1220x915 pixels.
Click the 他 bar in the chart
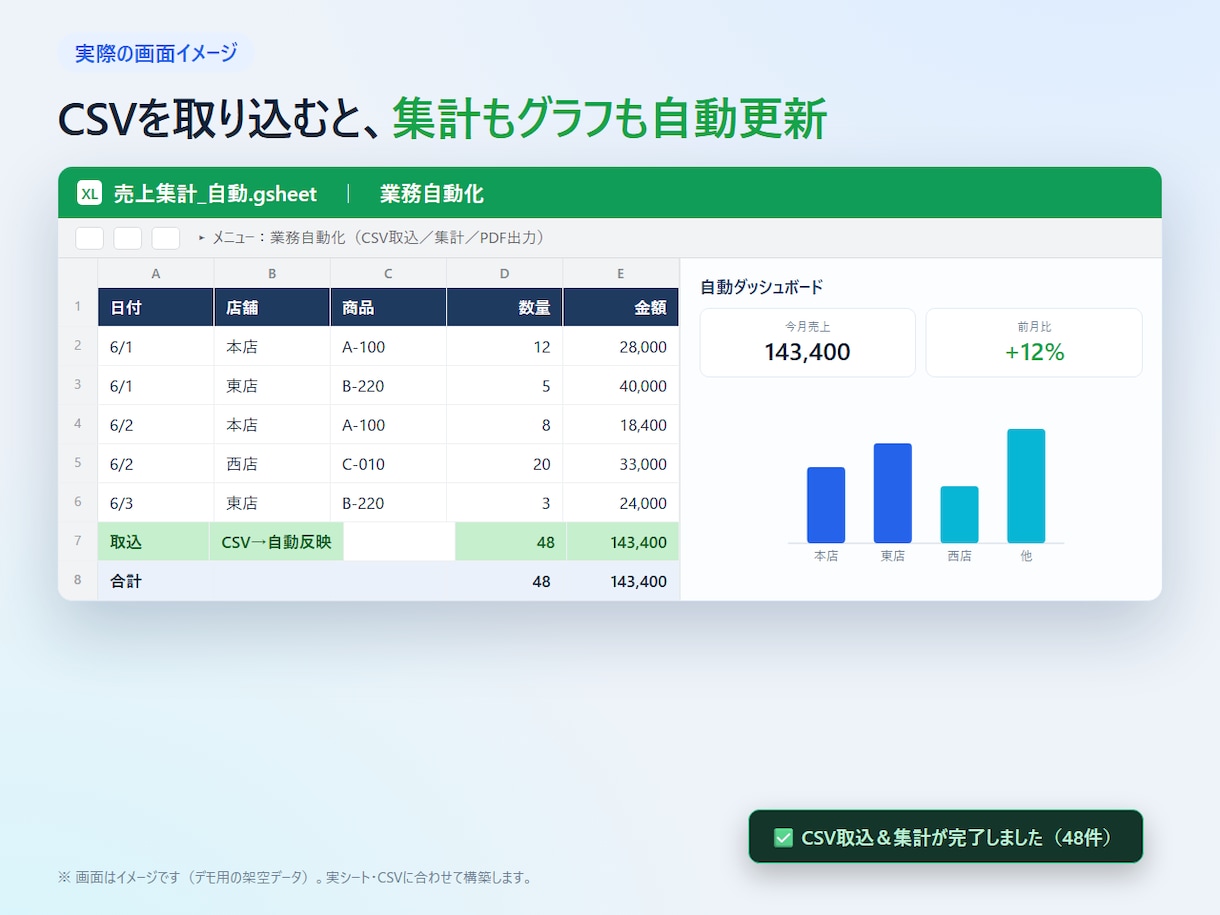click(x=1026, y=485)
